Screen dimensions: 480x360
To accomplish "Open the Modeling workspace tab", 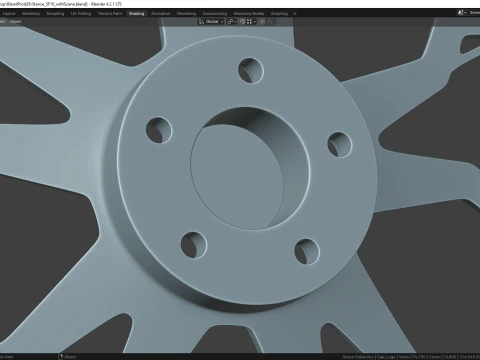I will (31, 13).
